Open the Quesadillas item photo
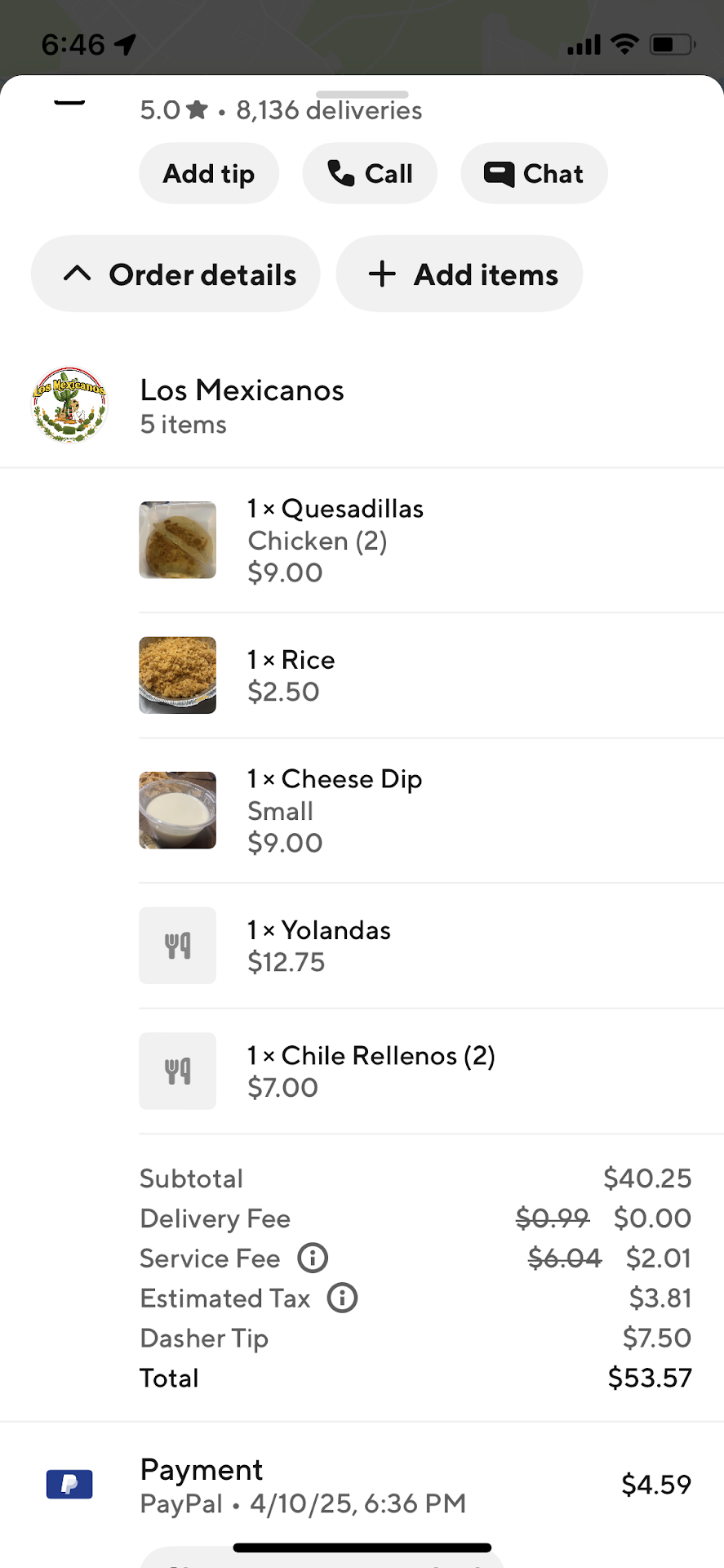The width and height of the screenshot is (724, 1568). (x=178, y=540)
